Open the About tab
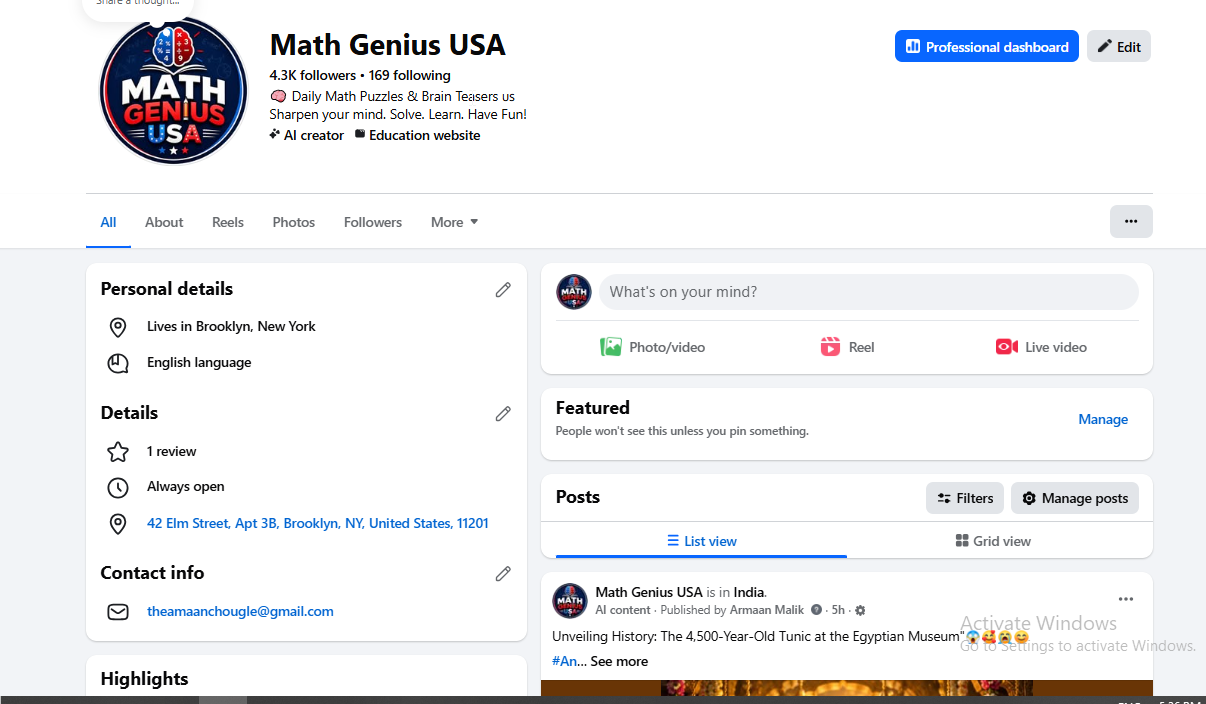 click(x=164, y=222)
